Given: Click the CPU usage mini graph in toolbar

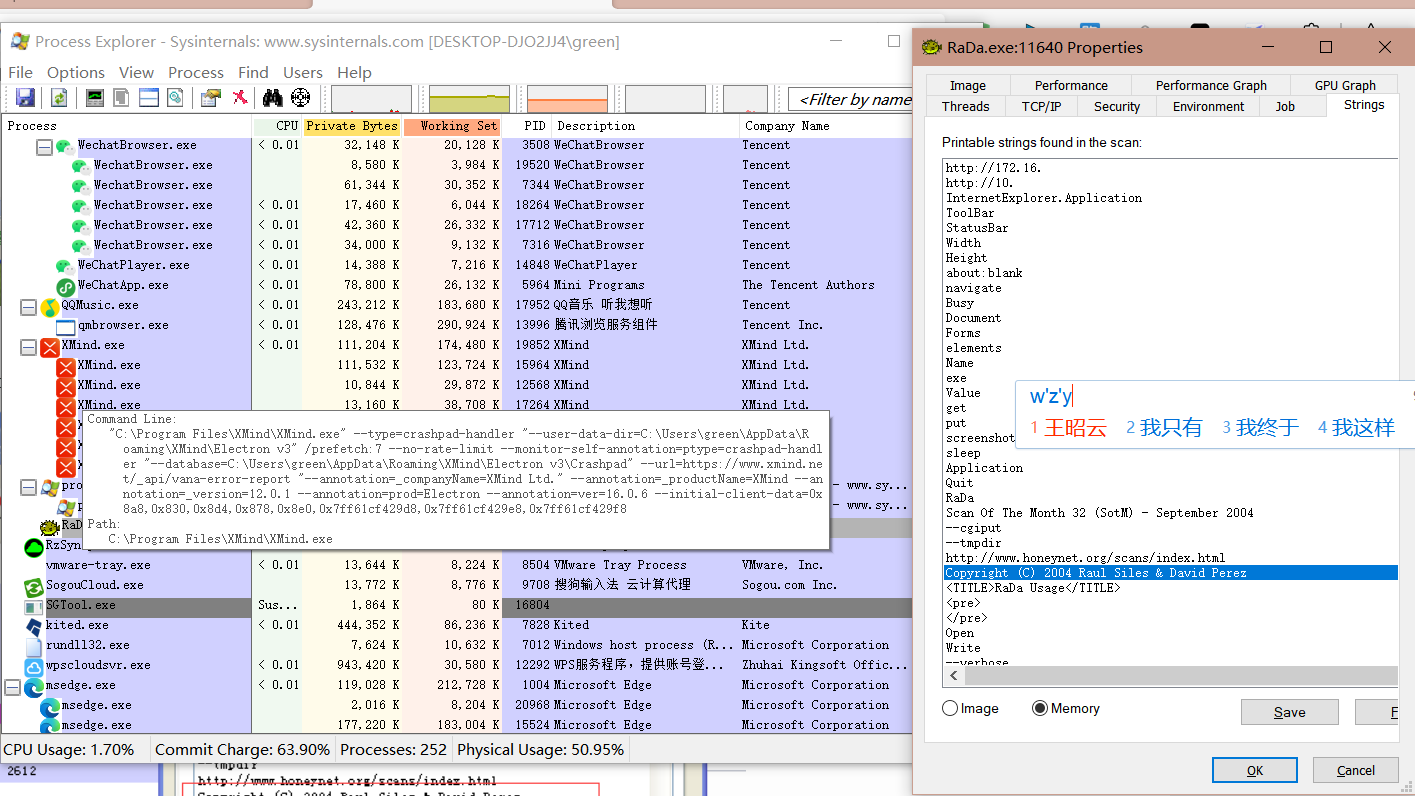Looking at the screenshot, I should [x=371, y=98].
